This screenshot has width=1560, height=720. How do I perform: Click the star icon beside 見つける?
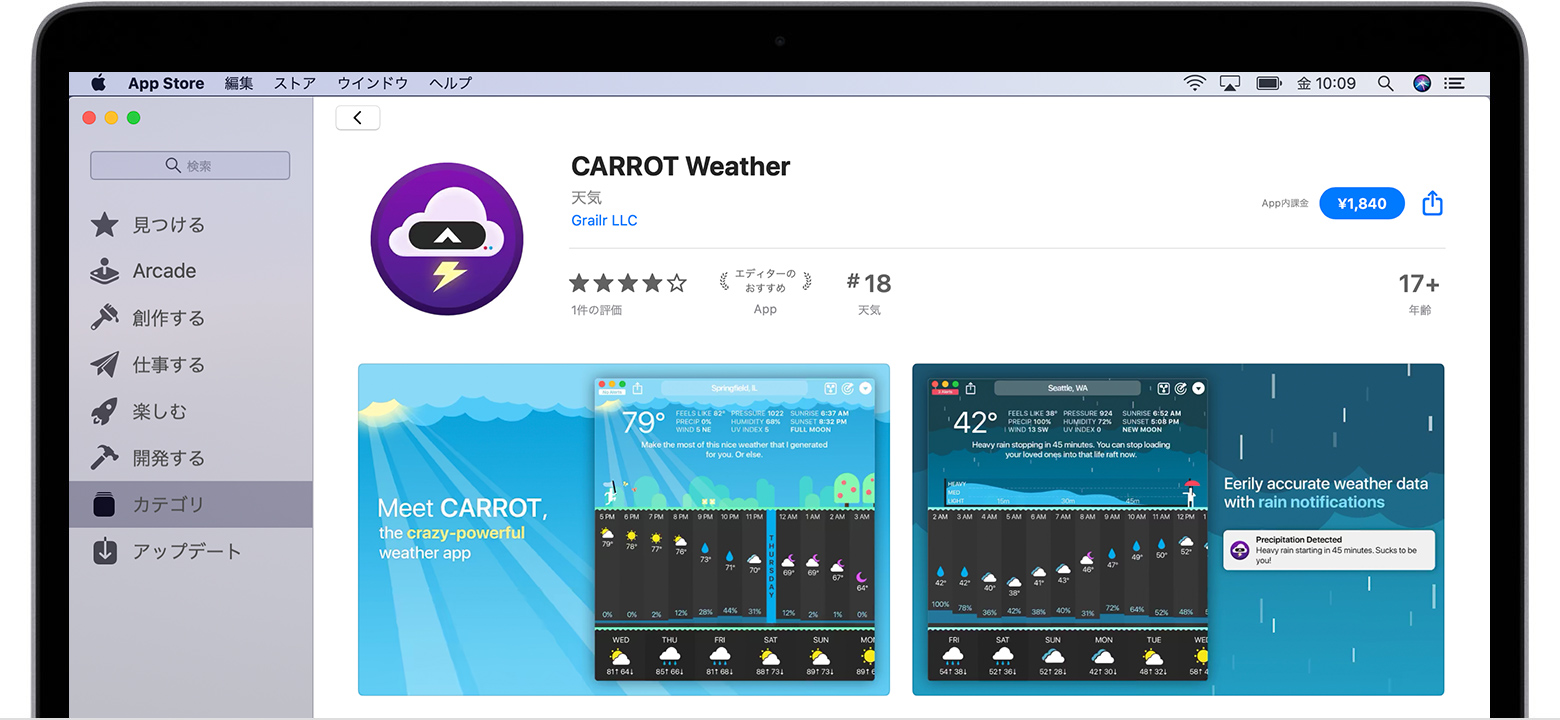(105, 224)
